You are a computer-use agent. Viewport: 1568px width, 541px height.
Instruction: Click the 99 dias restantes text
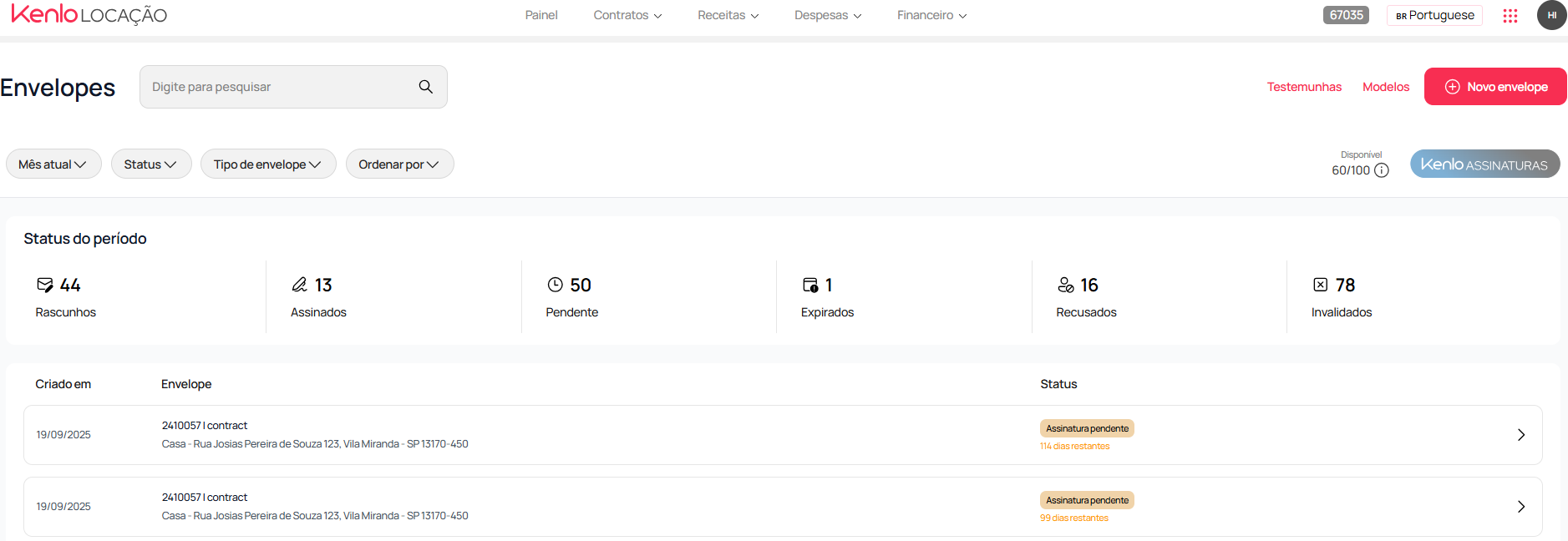pos(1073,518)
